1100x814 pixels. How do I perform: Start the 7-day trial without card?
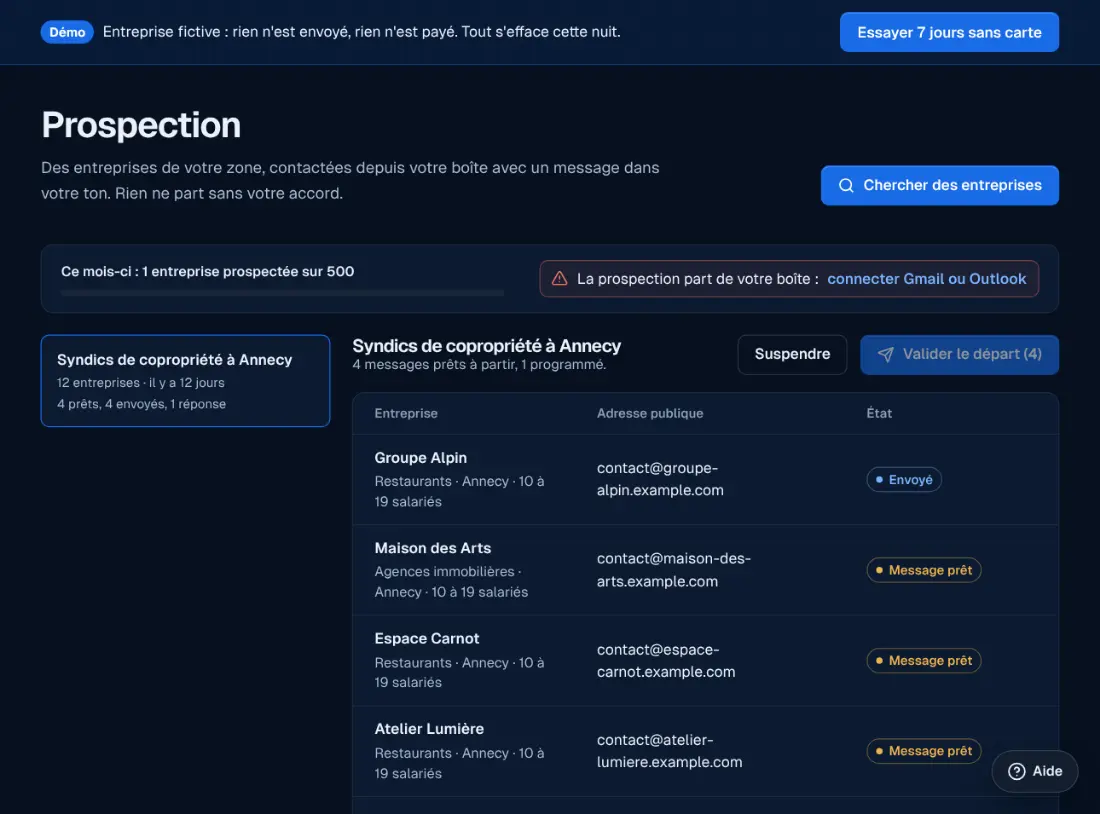949,32
